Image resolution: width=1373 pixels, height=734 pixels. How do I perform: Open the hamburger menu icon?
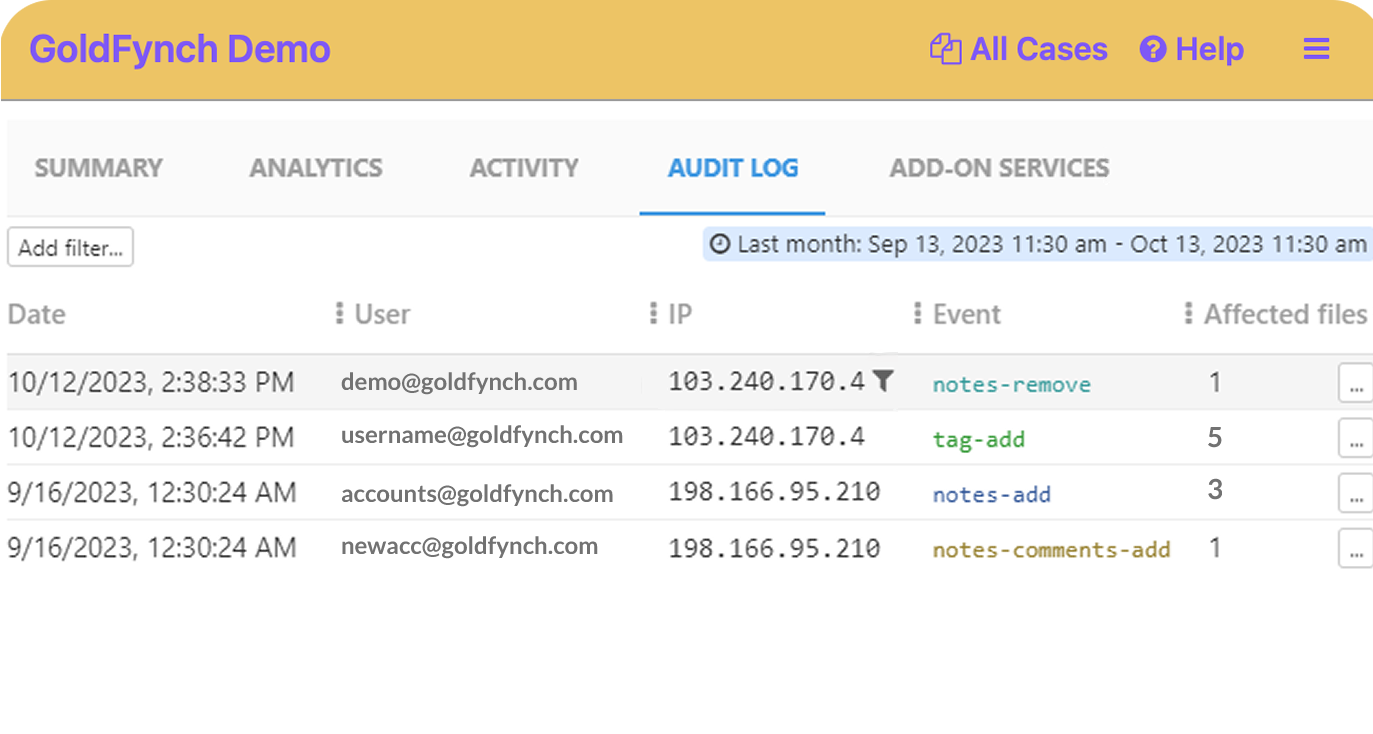1316,49
